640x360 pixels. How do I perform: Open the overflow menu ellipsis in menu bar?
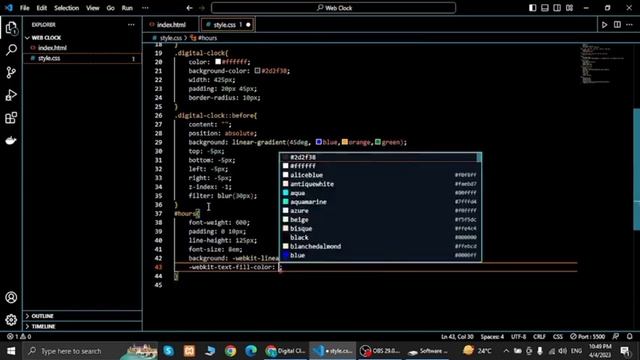pos(145,8)
